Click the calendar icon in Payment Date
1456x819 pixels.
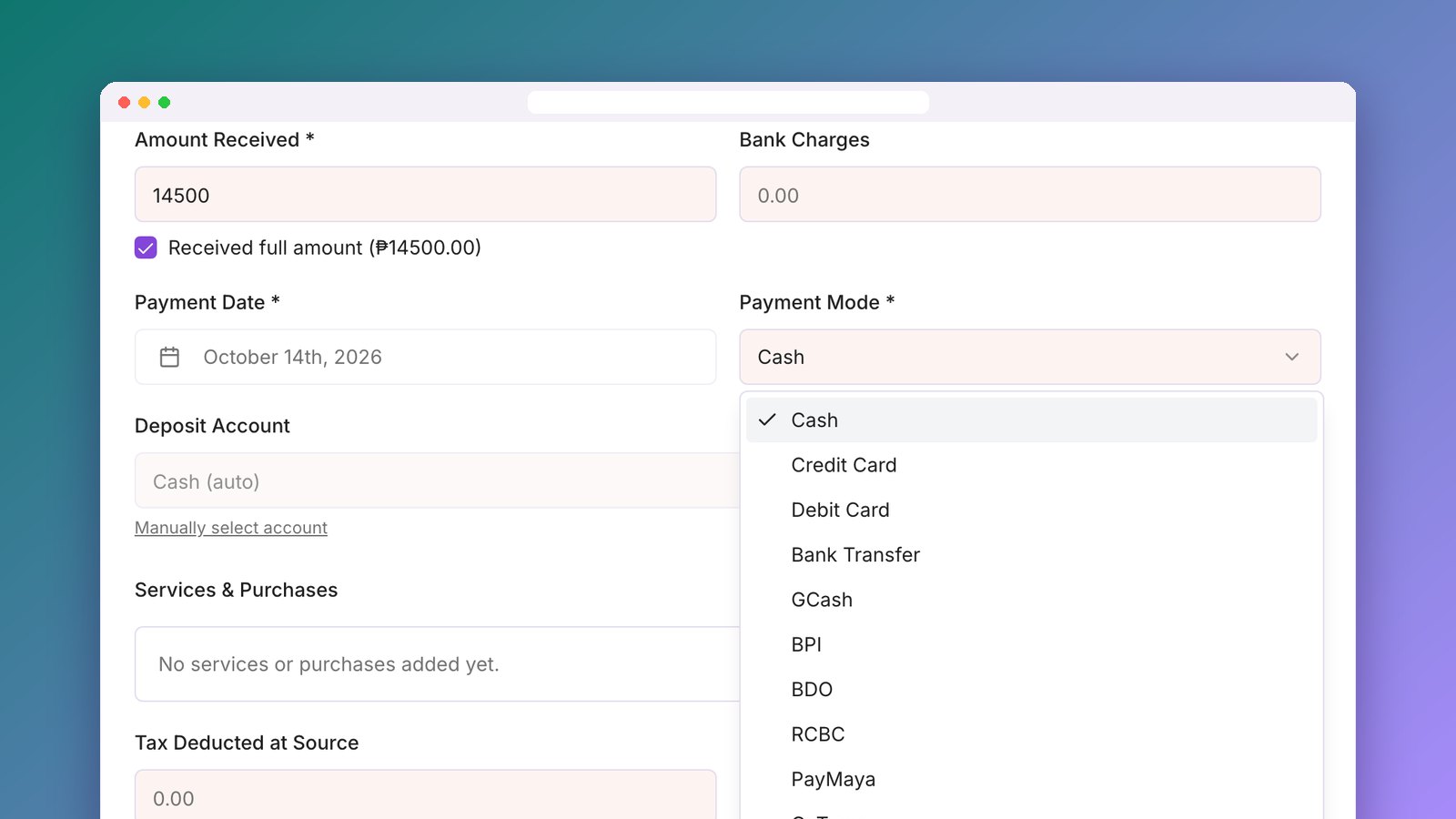pyautogui.click(x=169, y=357)
